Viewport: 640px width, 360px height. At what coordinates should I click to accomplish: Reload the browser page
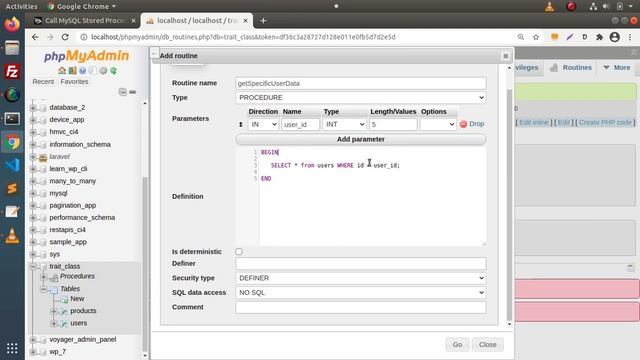point(65,37)
